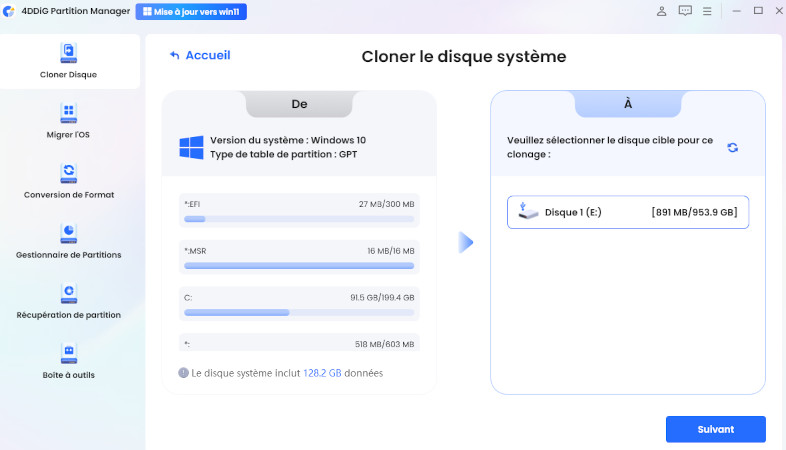786x450 pixels.
Task: Click the *:MSR partition usage bar
Action: tap(299, 266)
